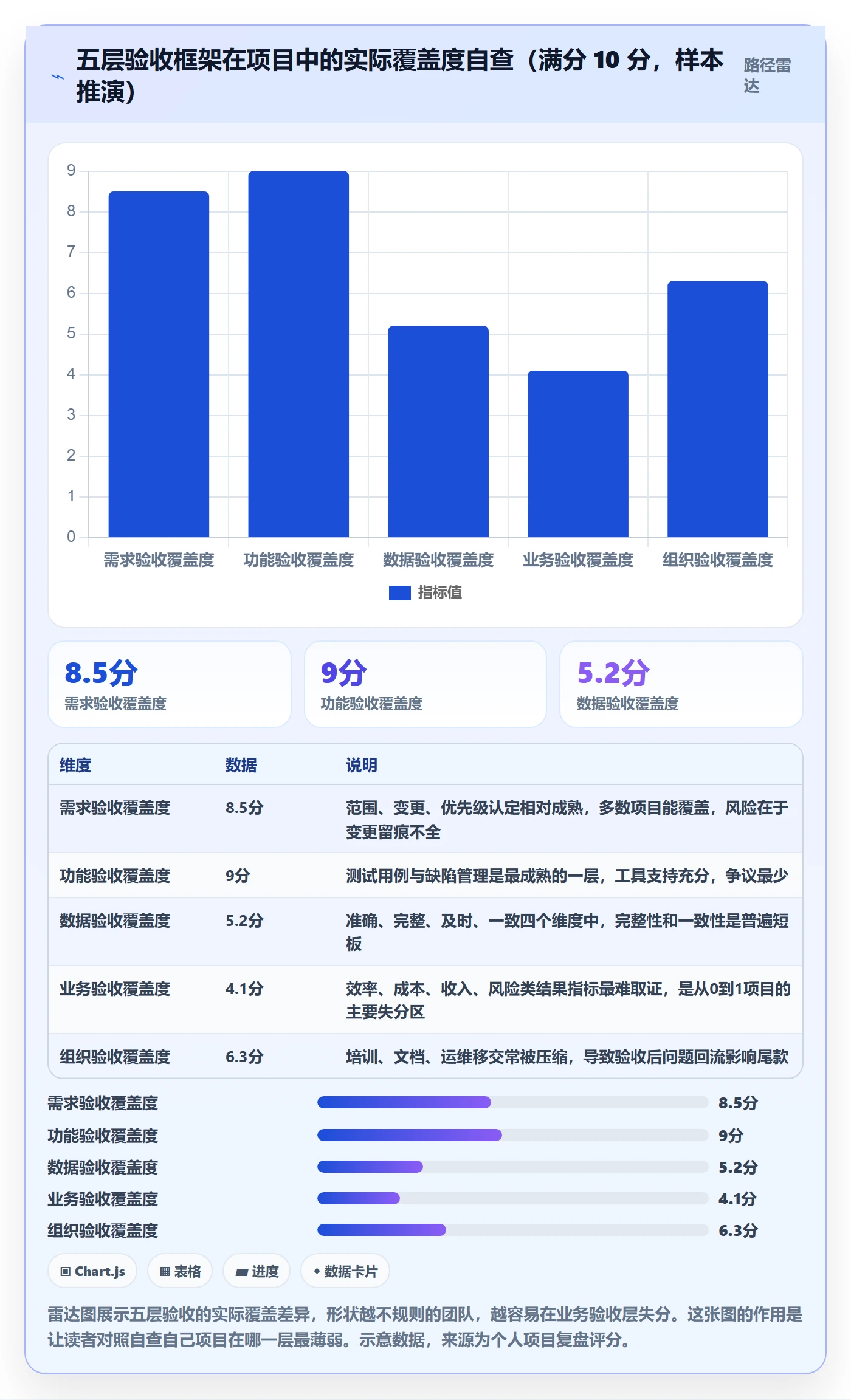Click the 组织验收覆盖度 bar in chart
Image resolution: width=851 pixels, height=1400 pixels.
pos(718,409)
